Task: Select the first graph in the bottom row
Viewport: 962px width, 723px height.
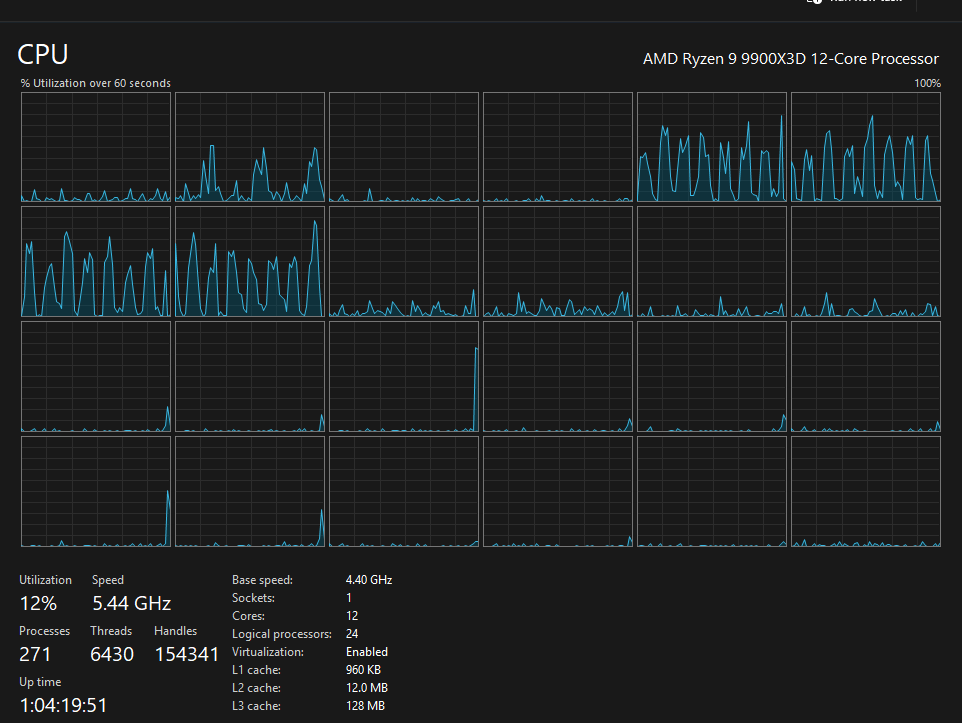Action: coord(96,492)
